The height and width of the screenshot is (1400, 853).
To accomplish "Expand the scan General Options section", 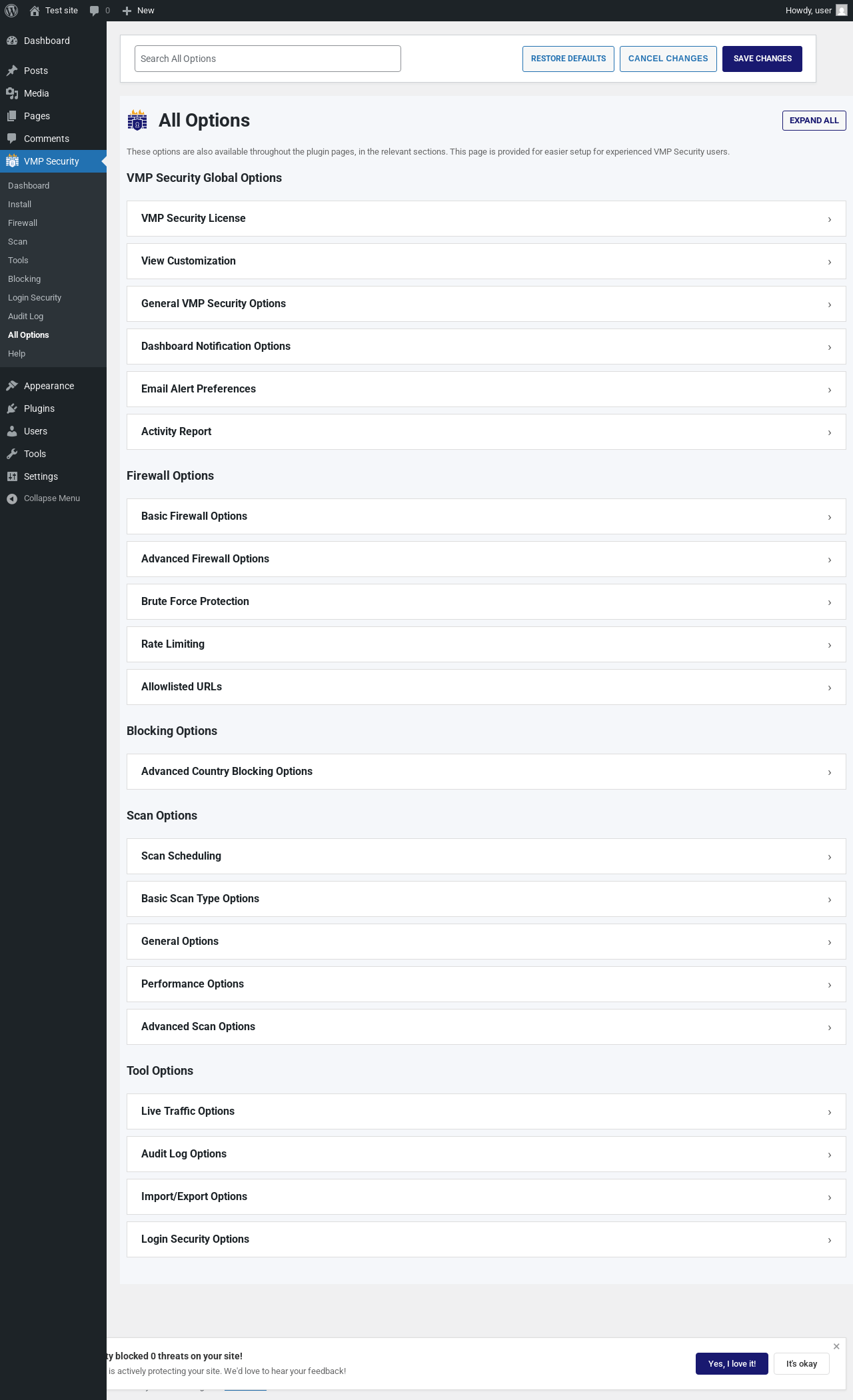I will pyautogui.click(x=486, y=942).
